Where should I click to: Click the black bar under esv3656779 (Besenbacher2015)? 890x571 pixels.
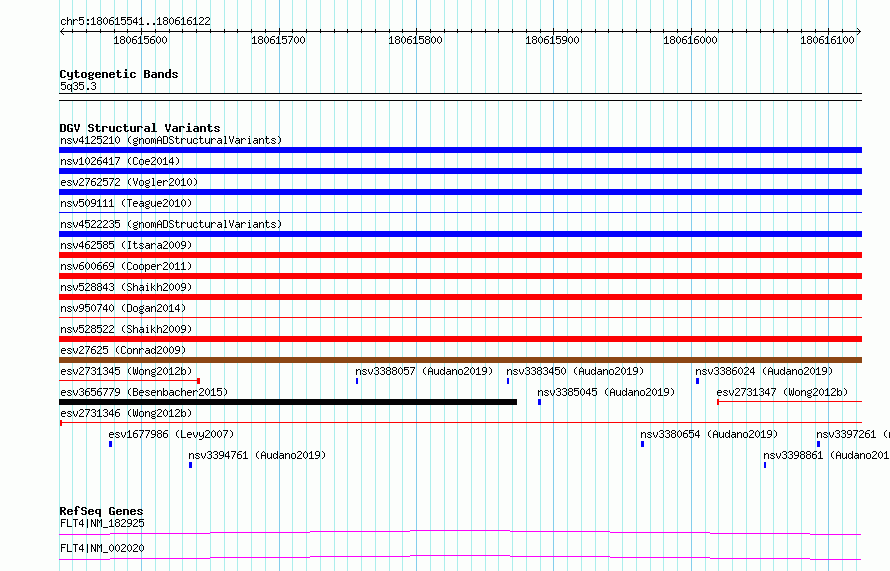pyautogui.click(x=288, y=402)
